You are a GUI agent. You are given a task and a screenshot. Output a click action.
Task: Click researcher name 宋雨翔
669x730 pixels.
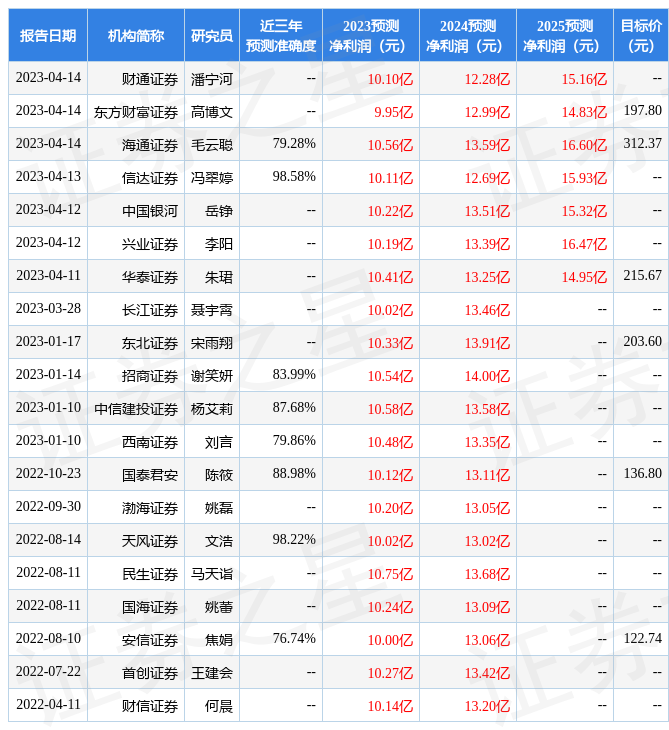click(212, 343)
